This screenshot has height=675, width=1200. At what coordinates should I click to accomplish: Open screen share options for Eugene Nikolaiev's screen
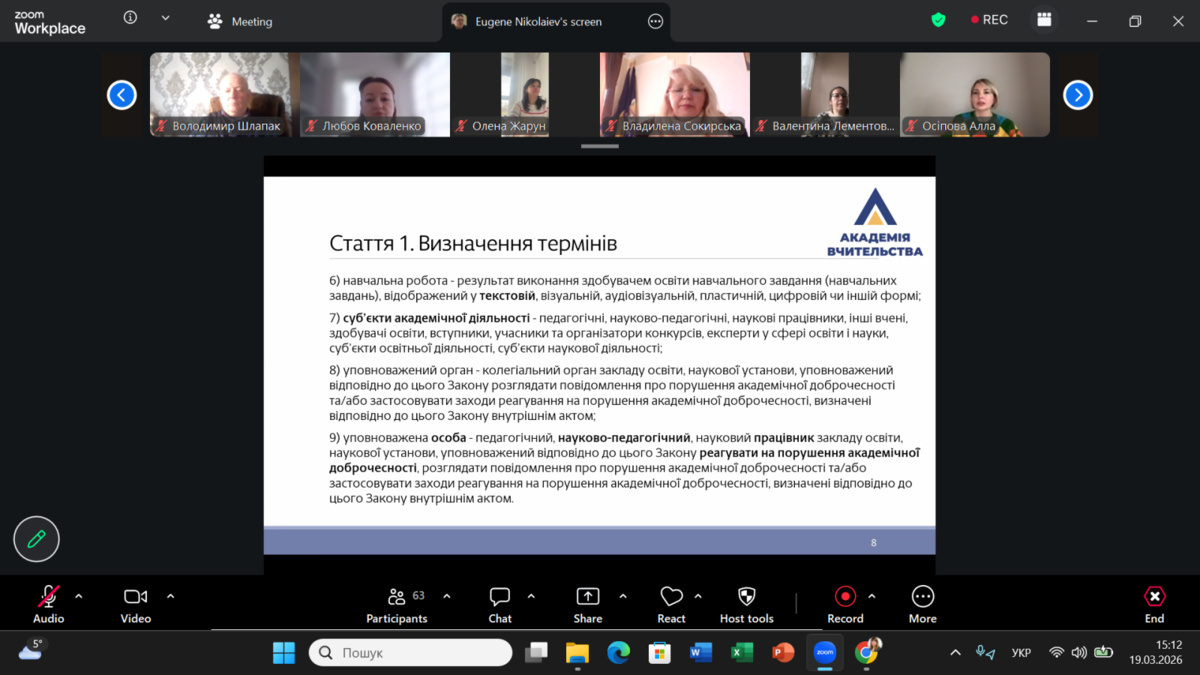(656, 21)
